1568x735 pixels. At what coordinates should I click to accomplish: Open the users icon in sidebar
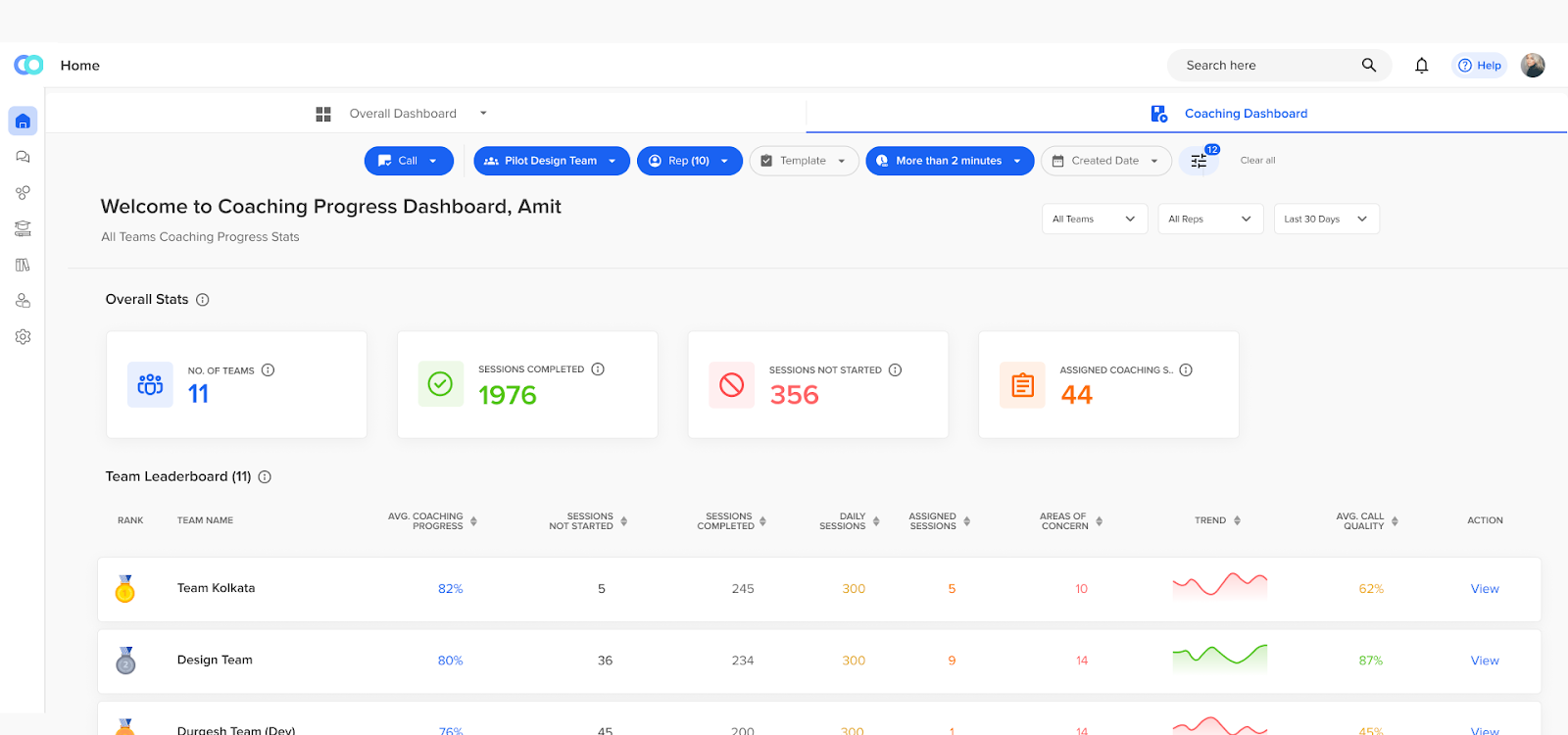(x=23, y=301)
